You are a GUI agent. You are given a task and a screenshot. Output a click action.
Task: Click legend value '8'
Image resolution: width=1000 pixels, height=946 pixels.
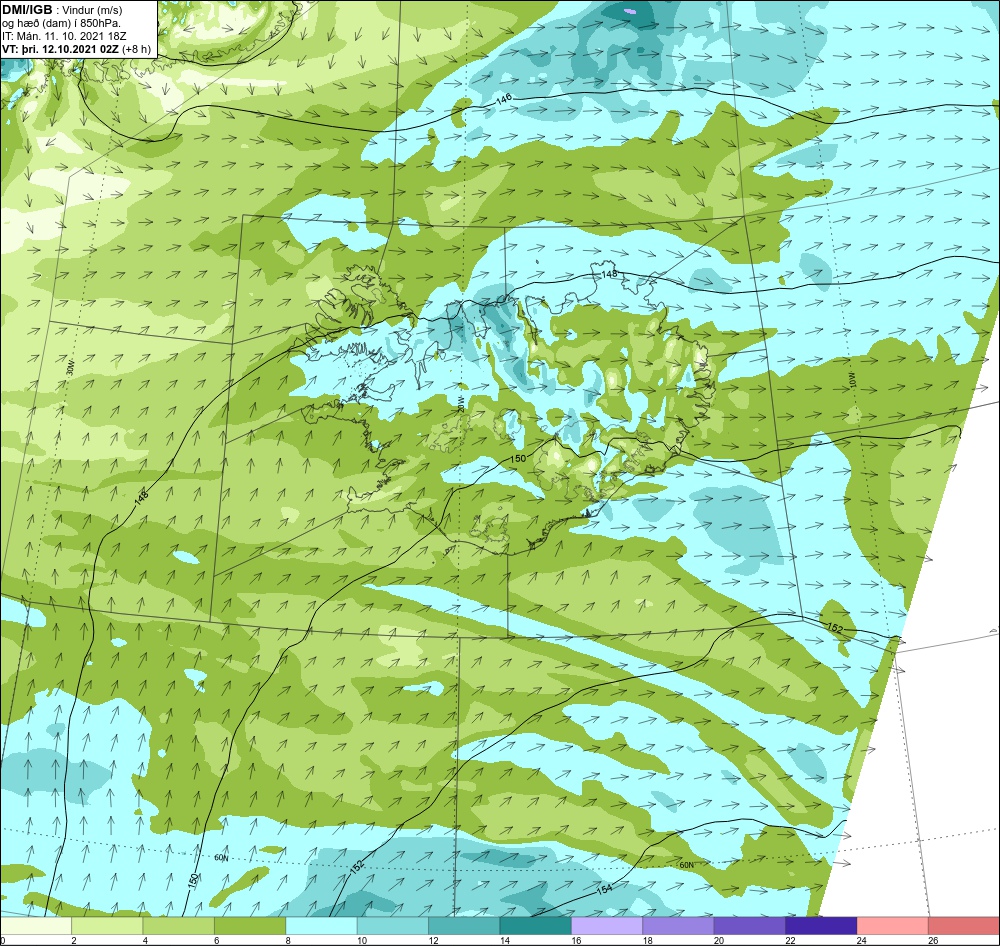click(x=288, y=940)
